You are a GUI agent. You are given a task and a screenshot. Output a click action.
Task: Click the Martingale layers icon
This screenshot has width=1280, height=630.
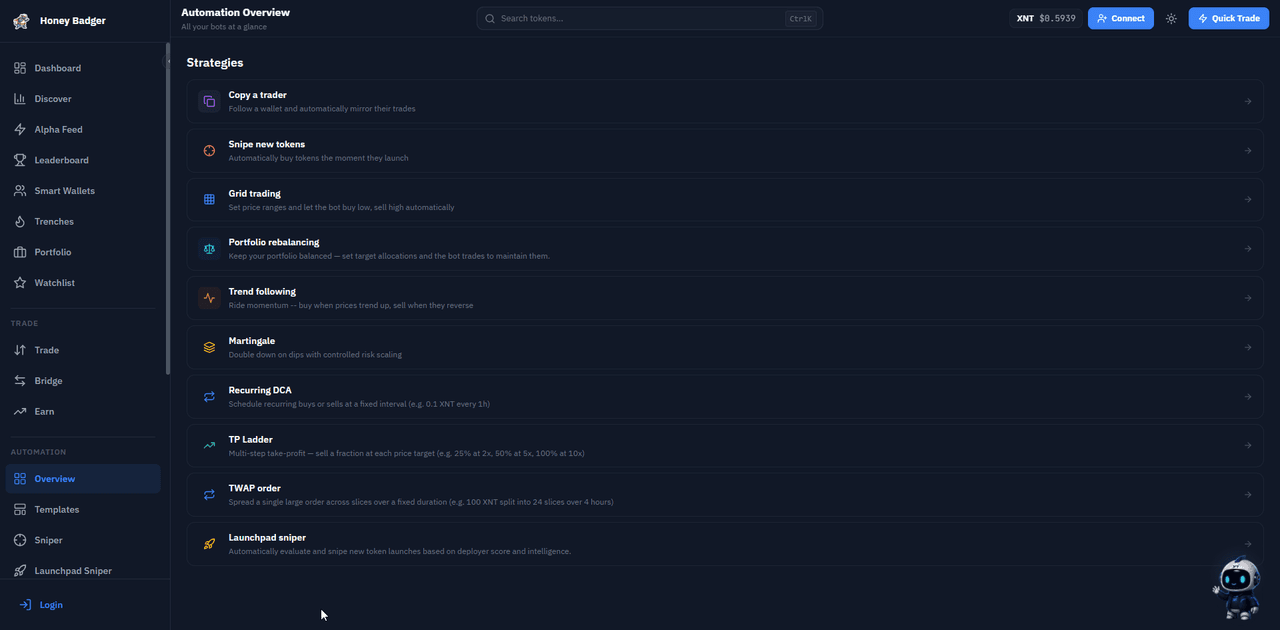tap(209, 347)
